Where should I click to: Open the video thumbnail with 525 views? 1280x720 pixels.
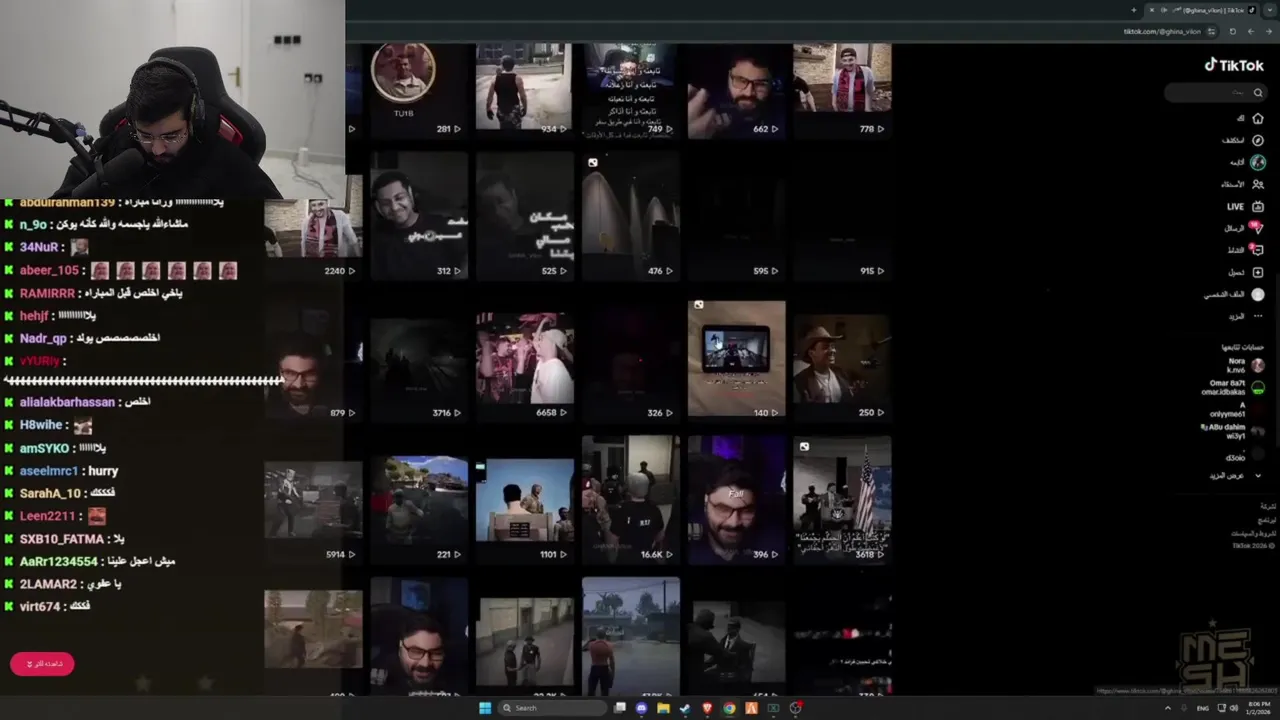click(x=525, y=215)
